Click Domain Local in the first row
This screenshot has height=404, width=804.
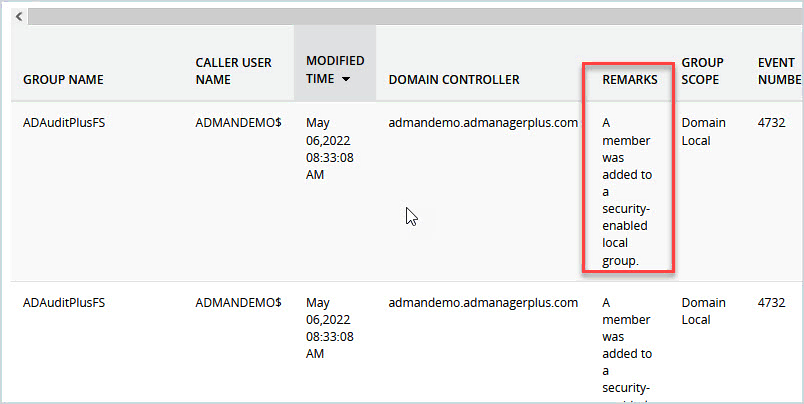tap(704, 132)
